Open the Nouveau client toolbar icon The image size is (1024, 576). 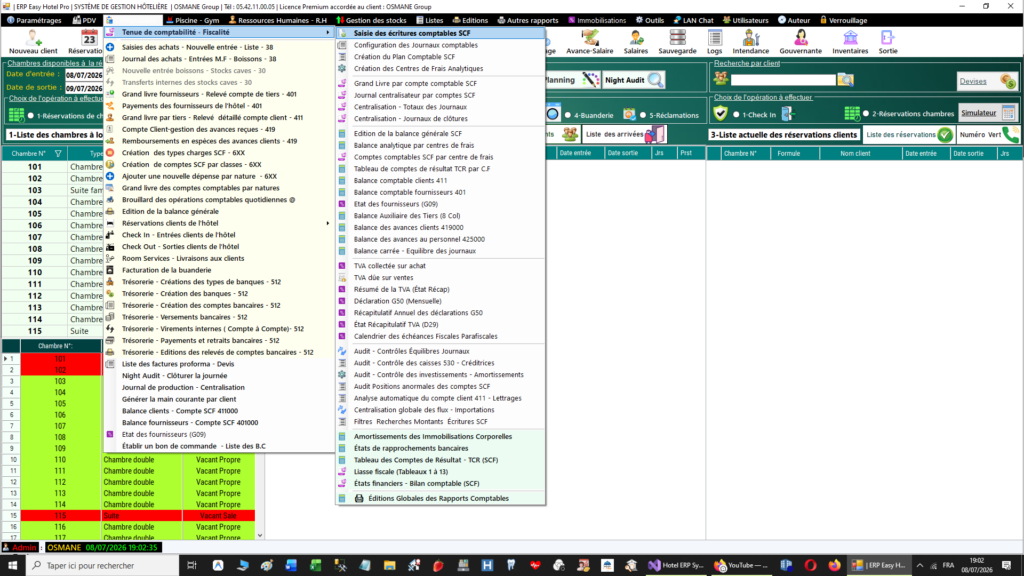pos(33,42)
